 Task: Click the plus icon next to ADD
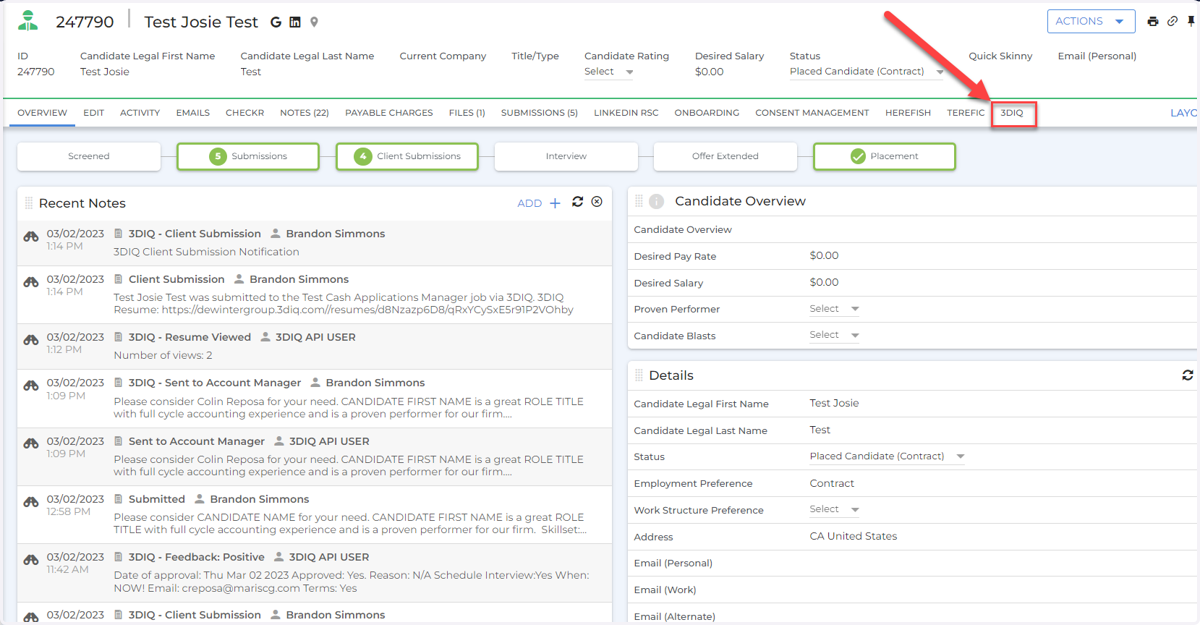tap(555, 203)
